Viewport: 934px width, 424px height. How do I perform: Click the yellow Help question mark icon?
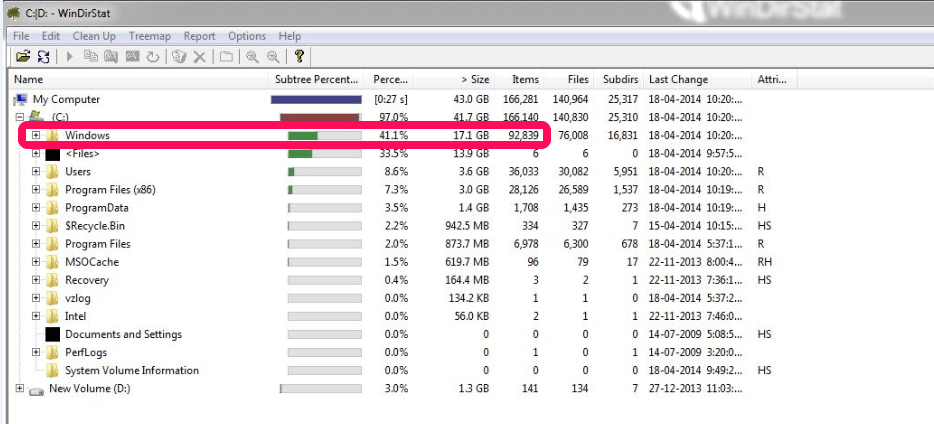(299, 57)
